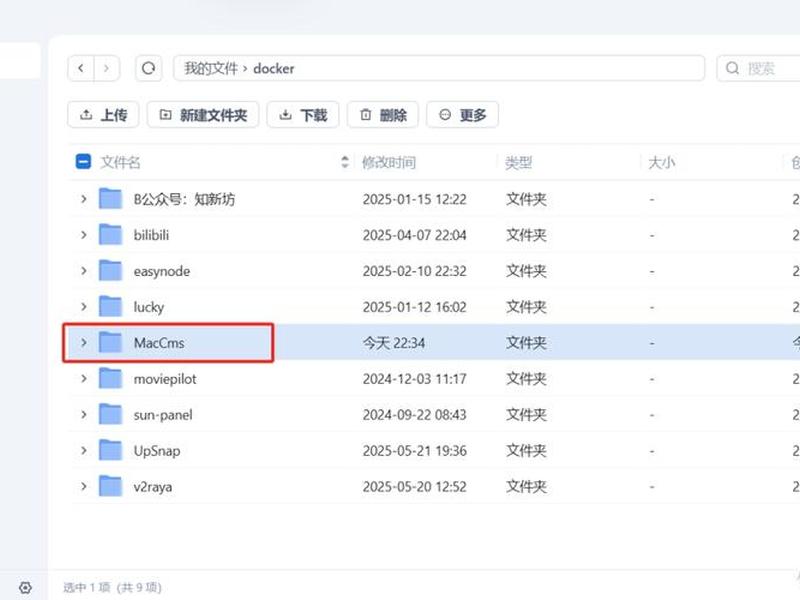
Task: Open settings gear in bottom-left corner
Action: [x=25, y=587]
